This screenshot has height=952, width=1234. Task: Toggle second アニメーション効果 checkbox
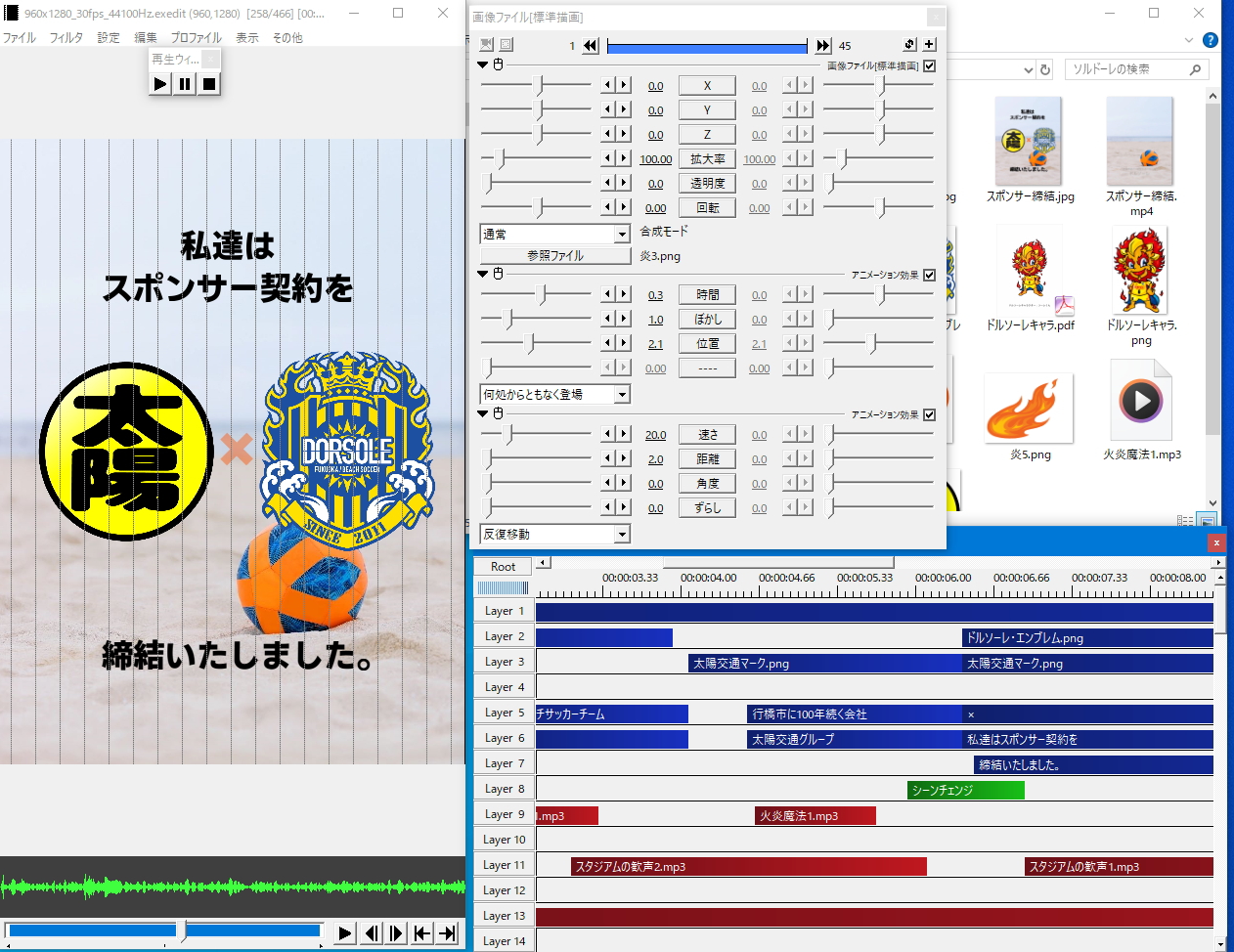(929, 414)
